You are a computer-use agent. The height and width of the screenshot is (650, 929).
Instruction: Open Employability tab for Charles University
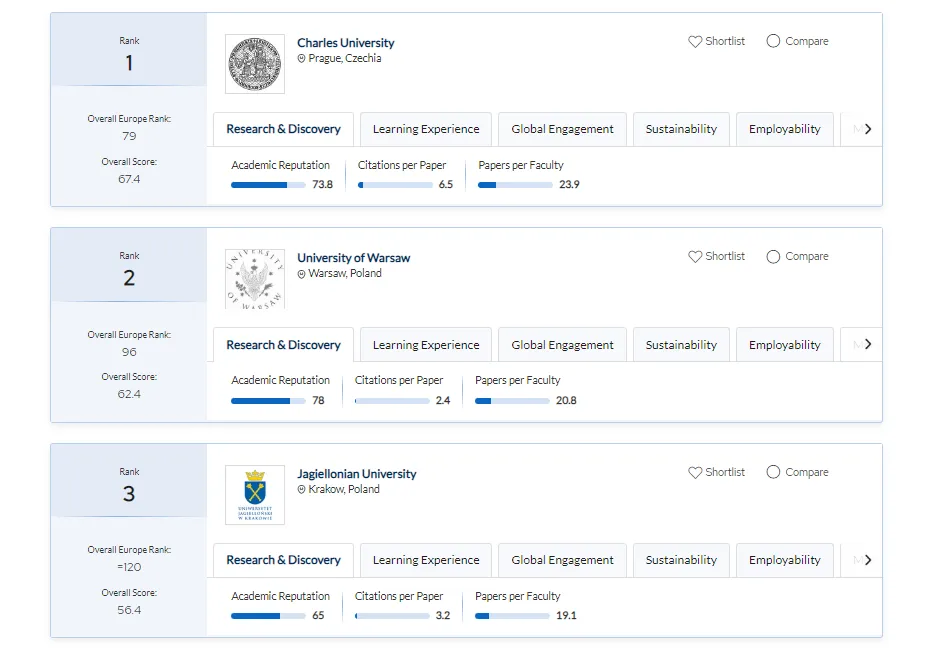[784, 129]
